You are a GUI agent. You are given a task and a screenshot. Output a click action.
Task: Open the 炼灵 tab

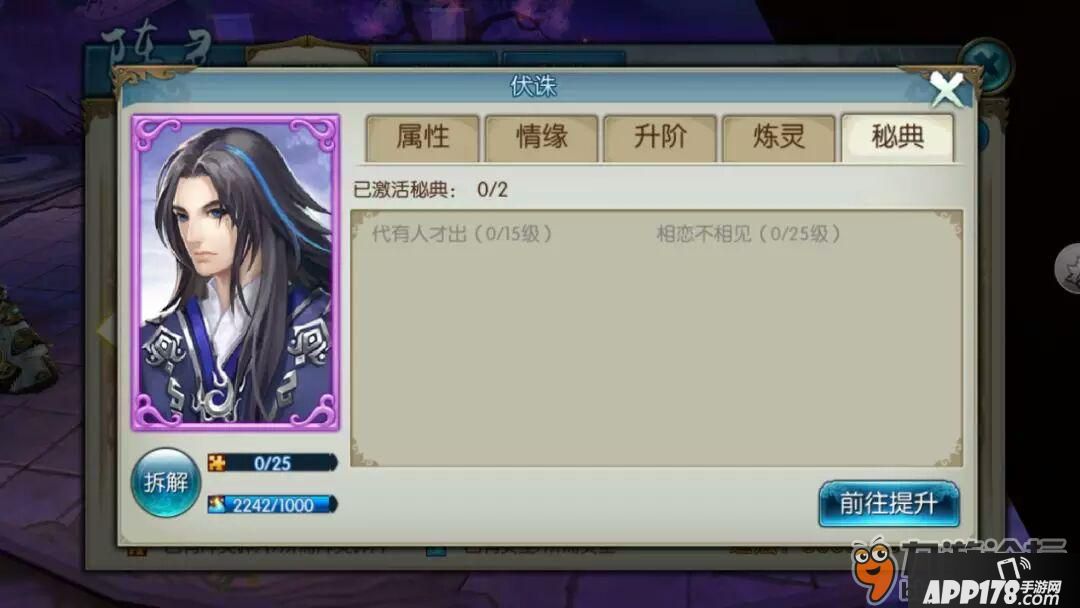pyautogui.click(x=778, y=138)
